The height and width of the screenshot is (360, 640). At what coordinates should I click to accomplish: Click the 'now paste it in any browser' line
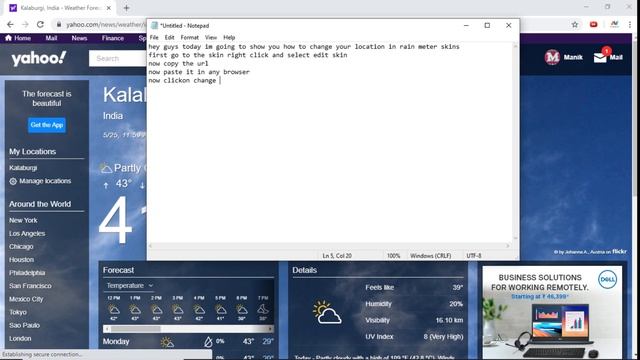199,72
